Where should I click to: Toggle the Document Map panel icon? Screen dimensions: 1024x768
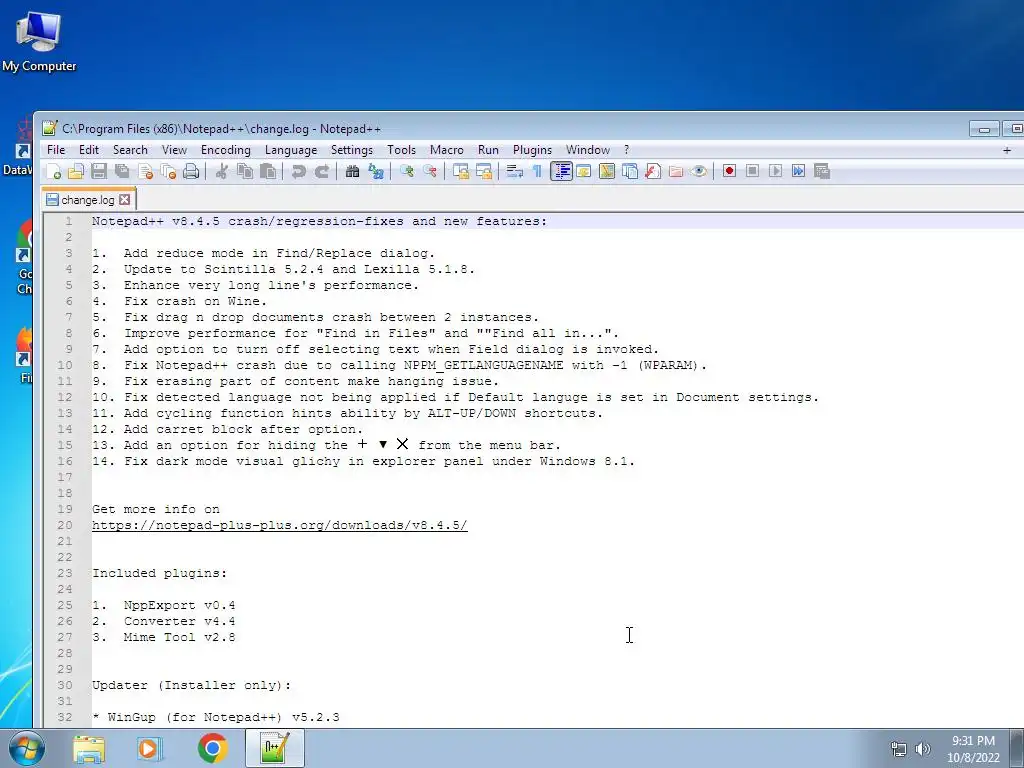click(607, 171)
